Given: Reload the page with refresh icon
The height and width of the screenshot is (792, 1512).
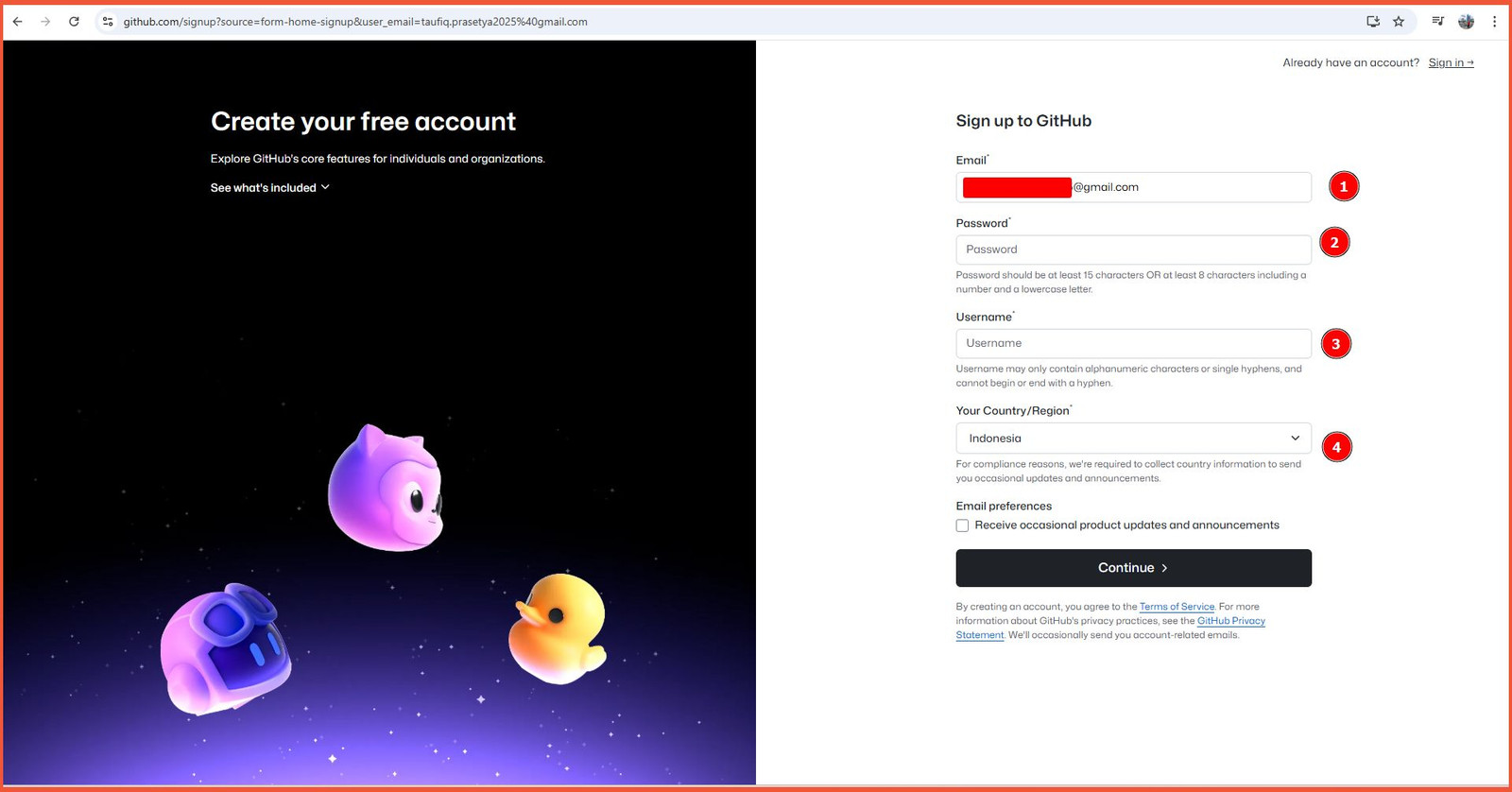Looking at the screenshot, I should (74, 21).
